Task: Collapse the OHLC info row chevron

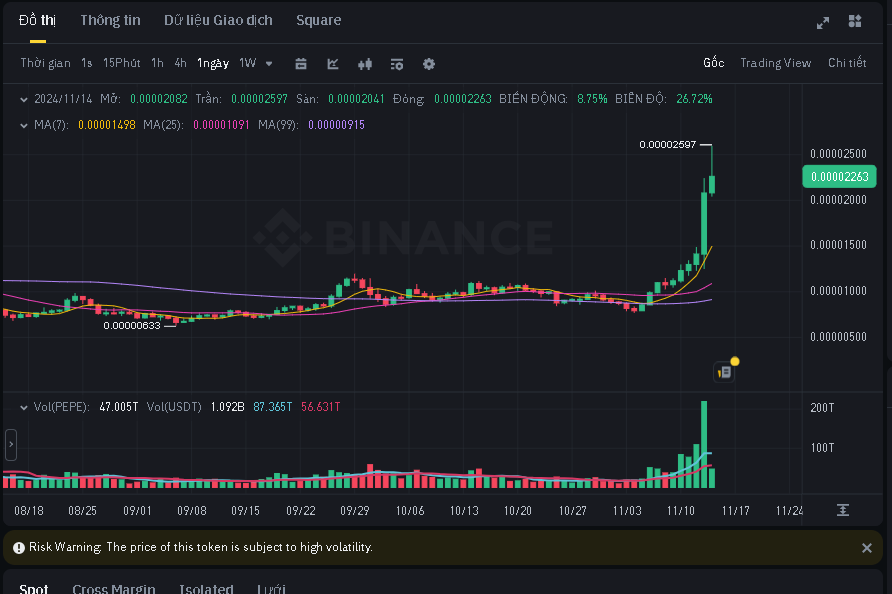Action: click(23, 100)
